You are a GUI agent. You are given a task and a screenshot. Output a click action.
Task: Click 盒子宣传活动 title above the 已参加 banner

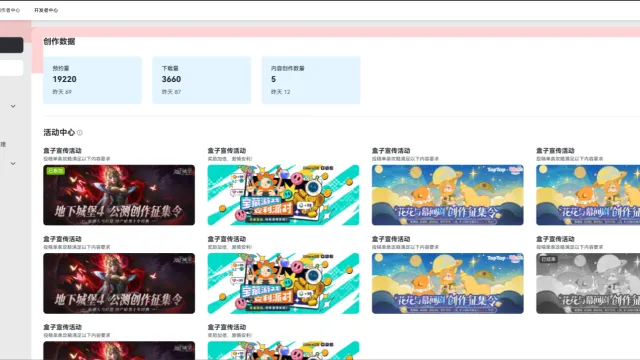(62, 151)
